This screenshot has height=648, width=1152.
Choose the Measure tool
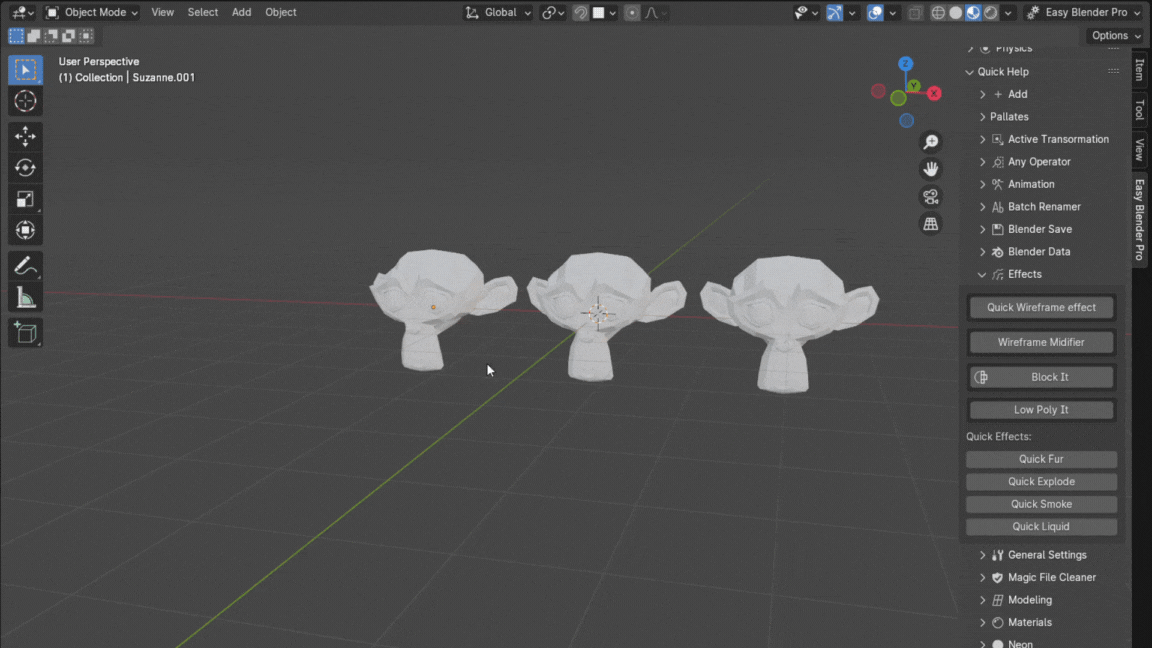[x=25, y=298]
